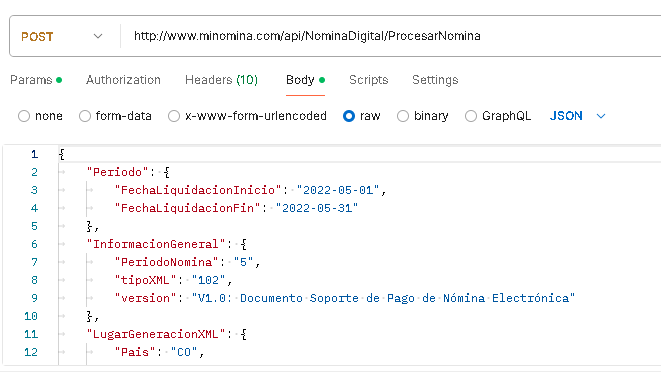
Task: Choose x-www-form-urlencoded body option
Action: coord(174,116)
